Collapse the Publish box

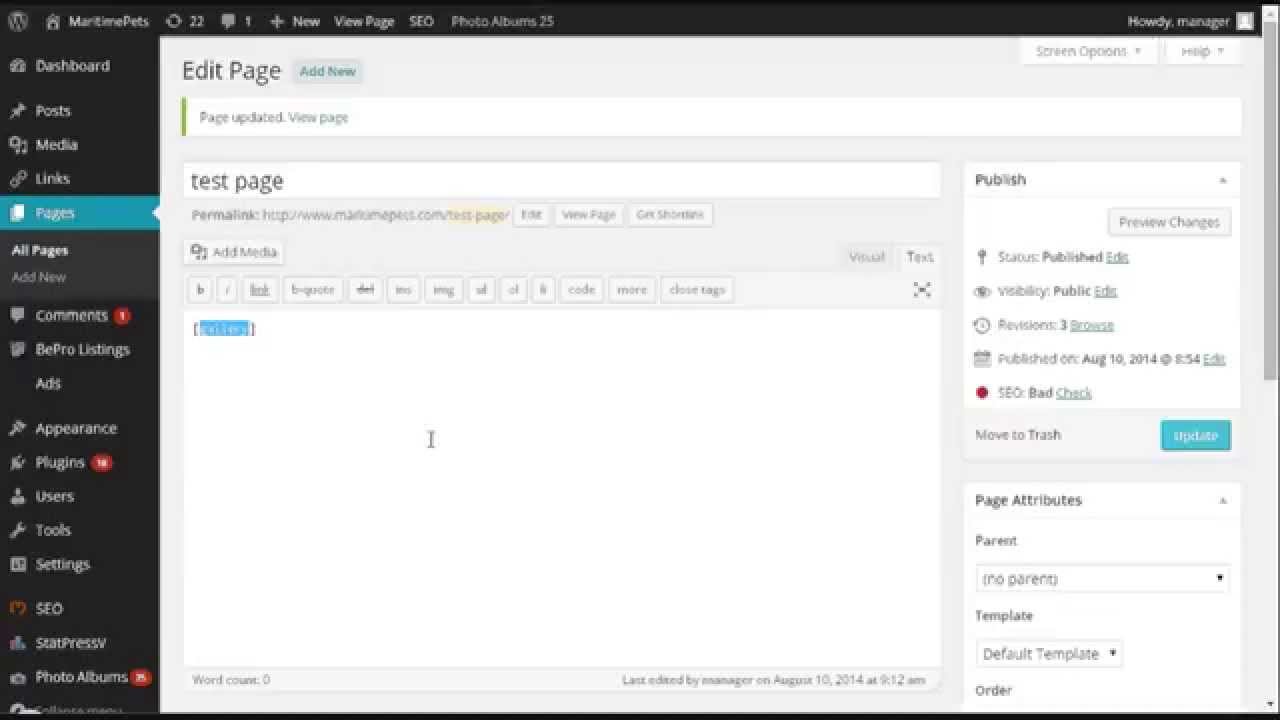[x=1222, y=180]
